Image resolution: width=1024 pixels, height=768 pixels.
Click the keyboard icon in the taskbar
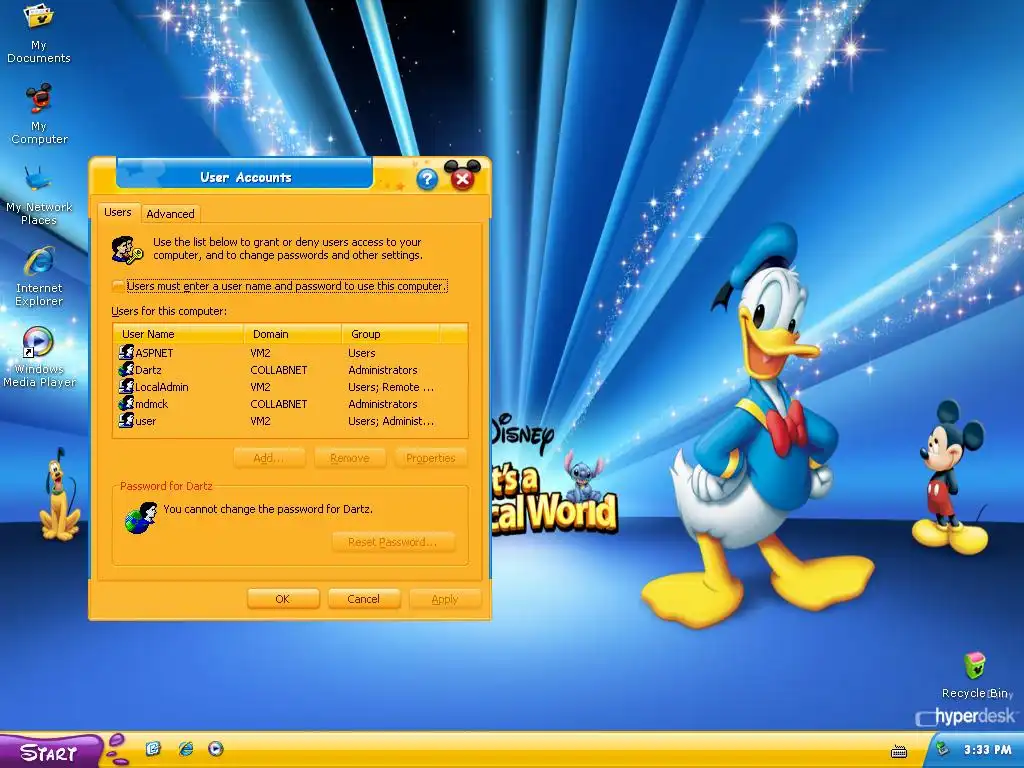(x=899, y=752)
